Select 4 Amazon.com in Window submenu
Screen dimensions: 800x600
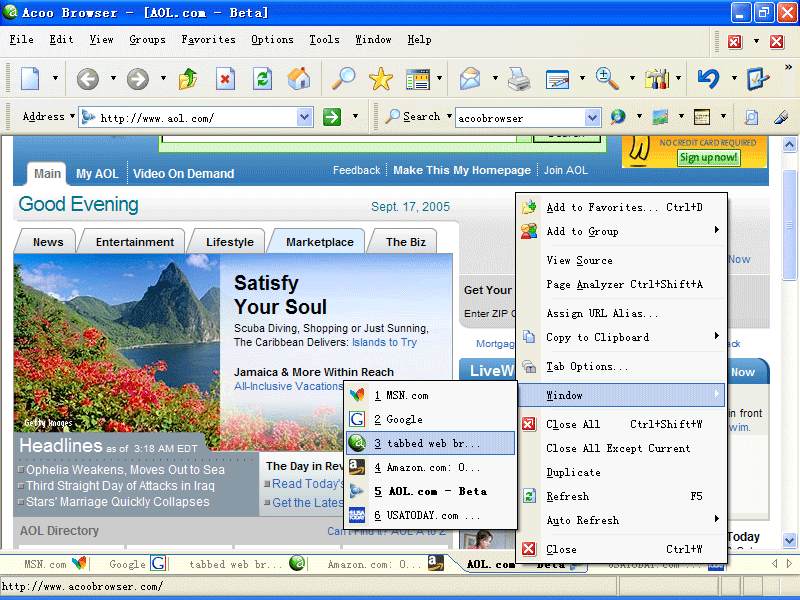click(431, 467)
